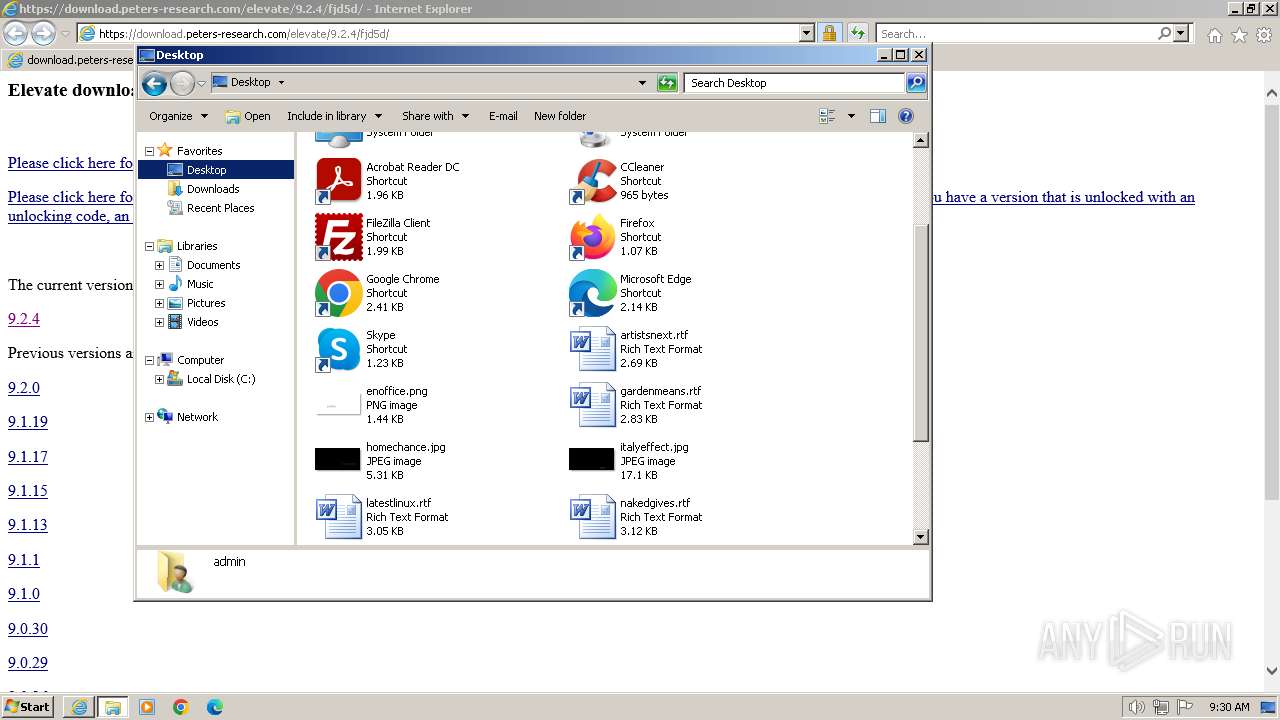Open the 9.1.19 version link
Image resolution: width=1280 pixels, height=720 pixels.
pos(28,422)
